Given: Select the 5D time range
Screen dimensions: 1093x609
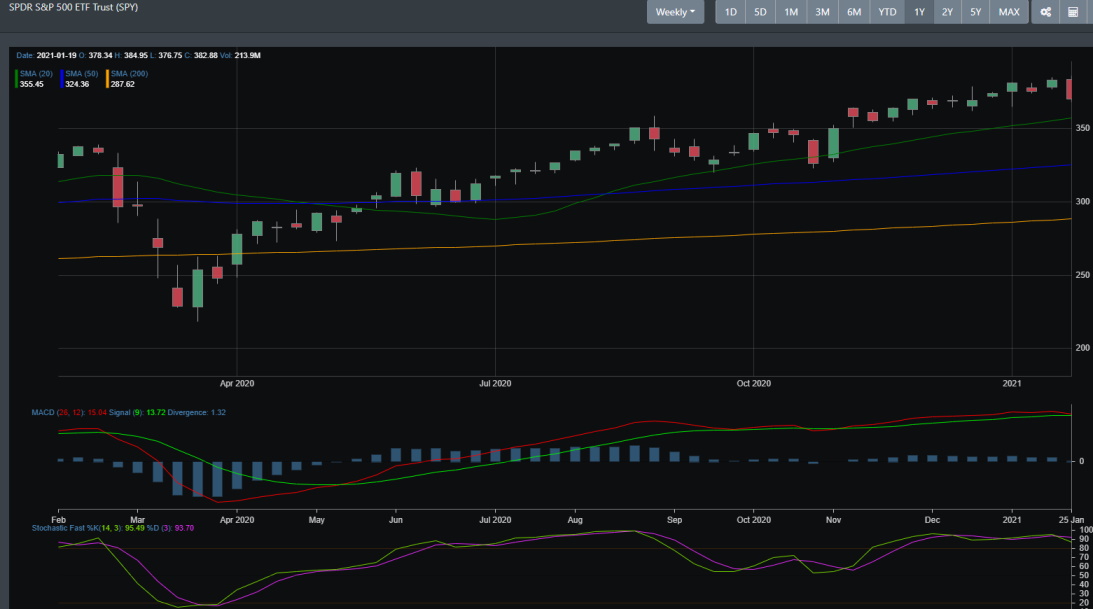Looking at the screenshot, I should pyautogui.click(x=760, y=12).
